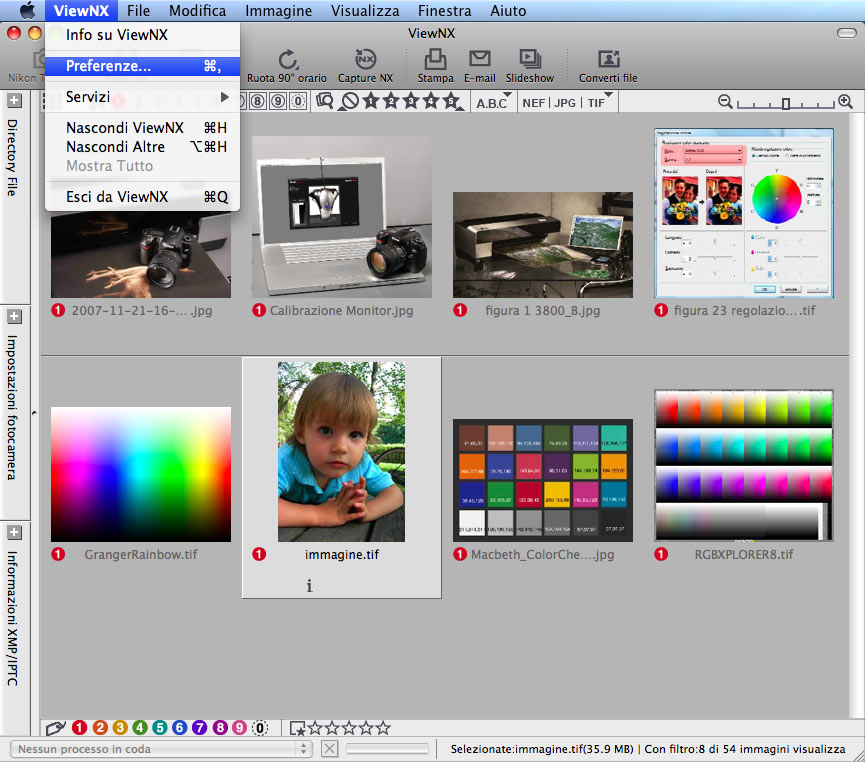The height and width of the screenshot is (762, 865).
Task: Click the info 'i' icon under immagine.tif
Action: (x=309, y=586)
